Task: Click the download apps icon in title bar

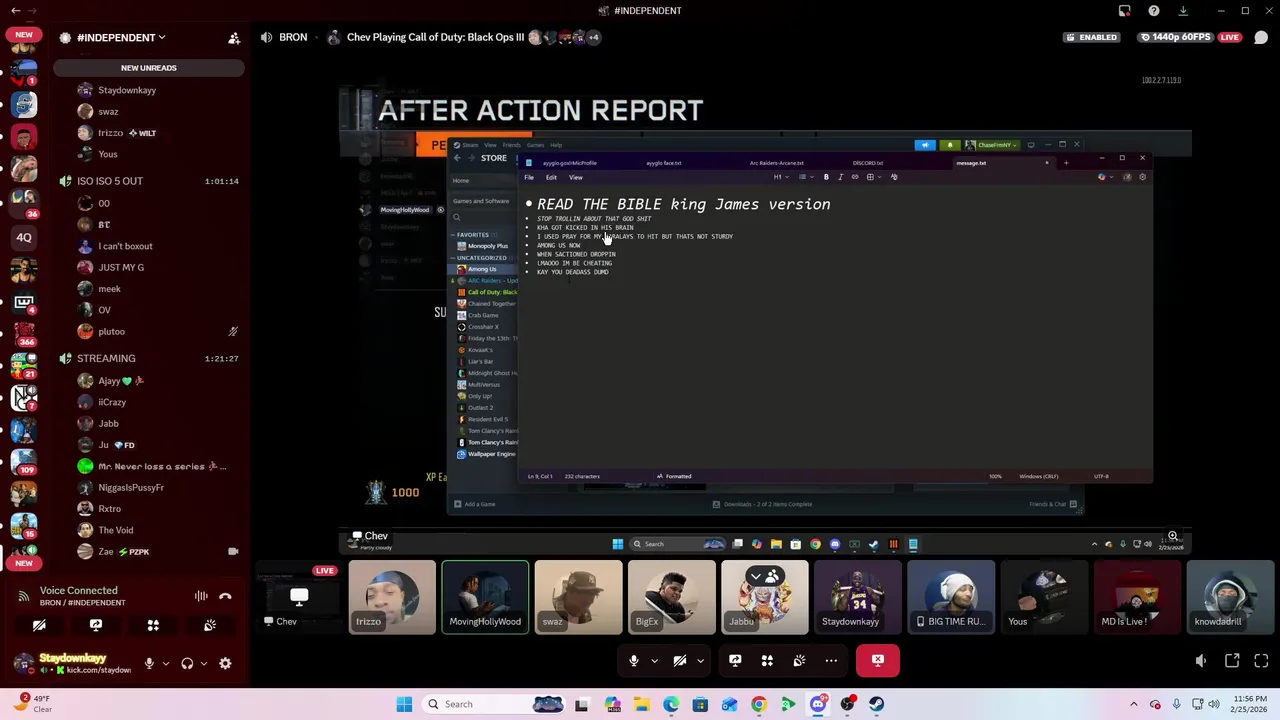Action: 1183,11
